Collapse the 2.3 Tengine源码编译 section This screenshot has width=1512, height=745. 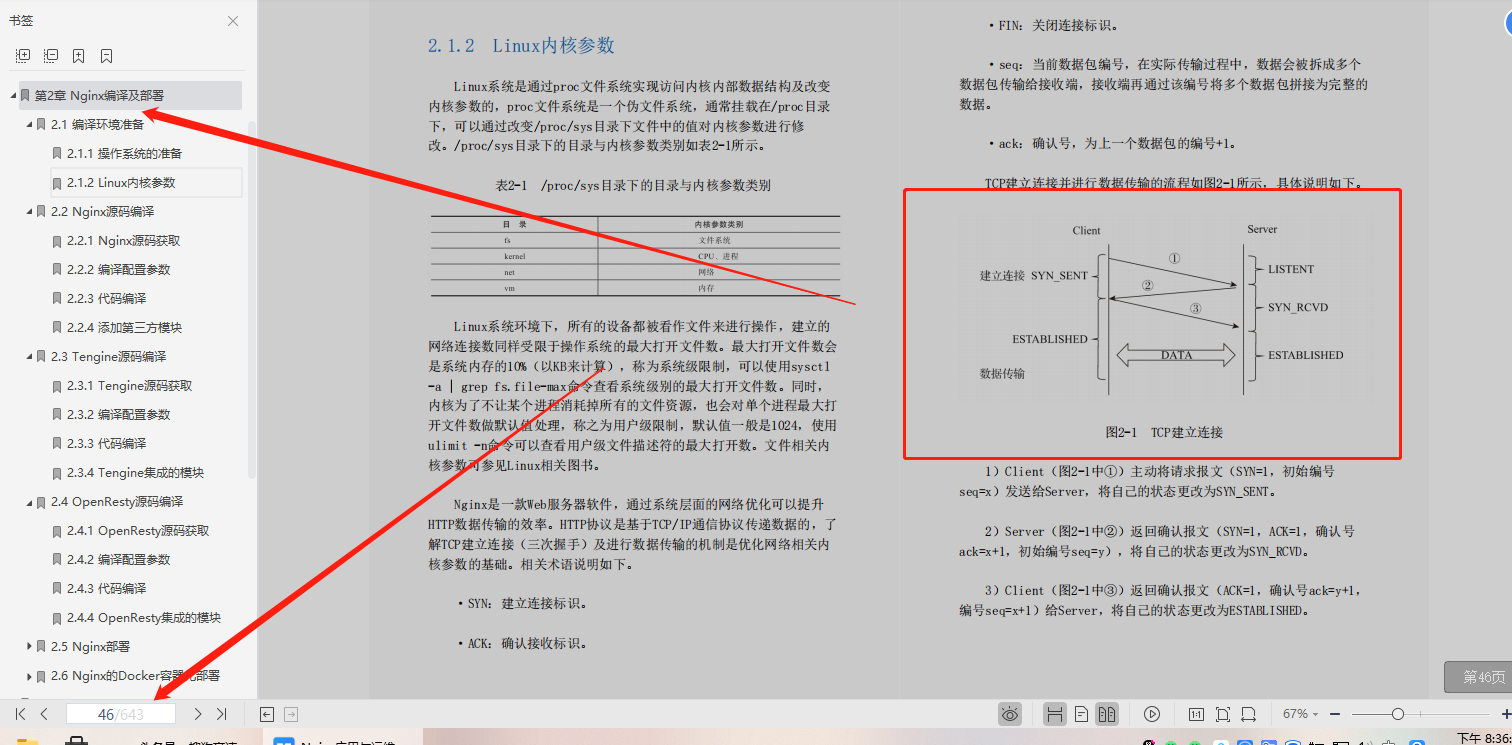pos(30,357)
